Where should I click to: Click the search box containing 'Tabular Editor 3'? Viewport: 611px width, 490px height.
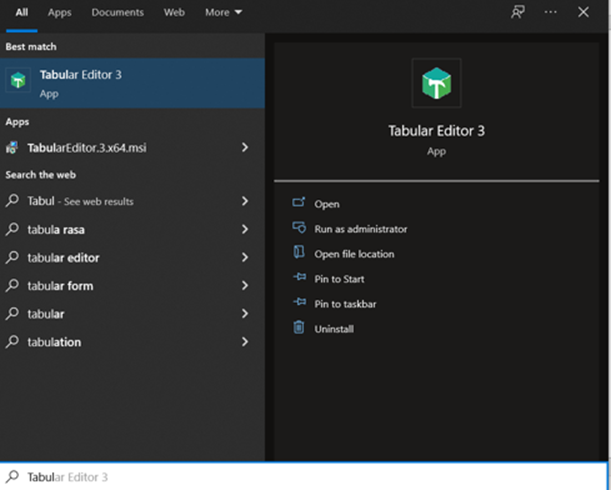[304, 476]
